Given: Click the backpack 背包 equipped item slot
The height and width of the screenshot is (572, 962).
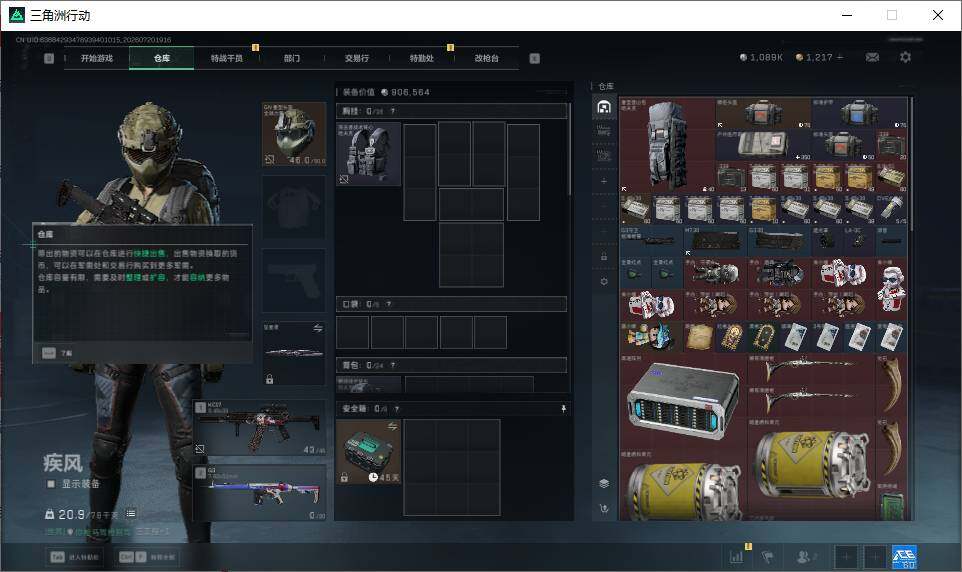Looking at the screenshot, I should [369, 384].
